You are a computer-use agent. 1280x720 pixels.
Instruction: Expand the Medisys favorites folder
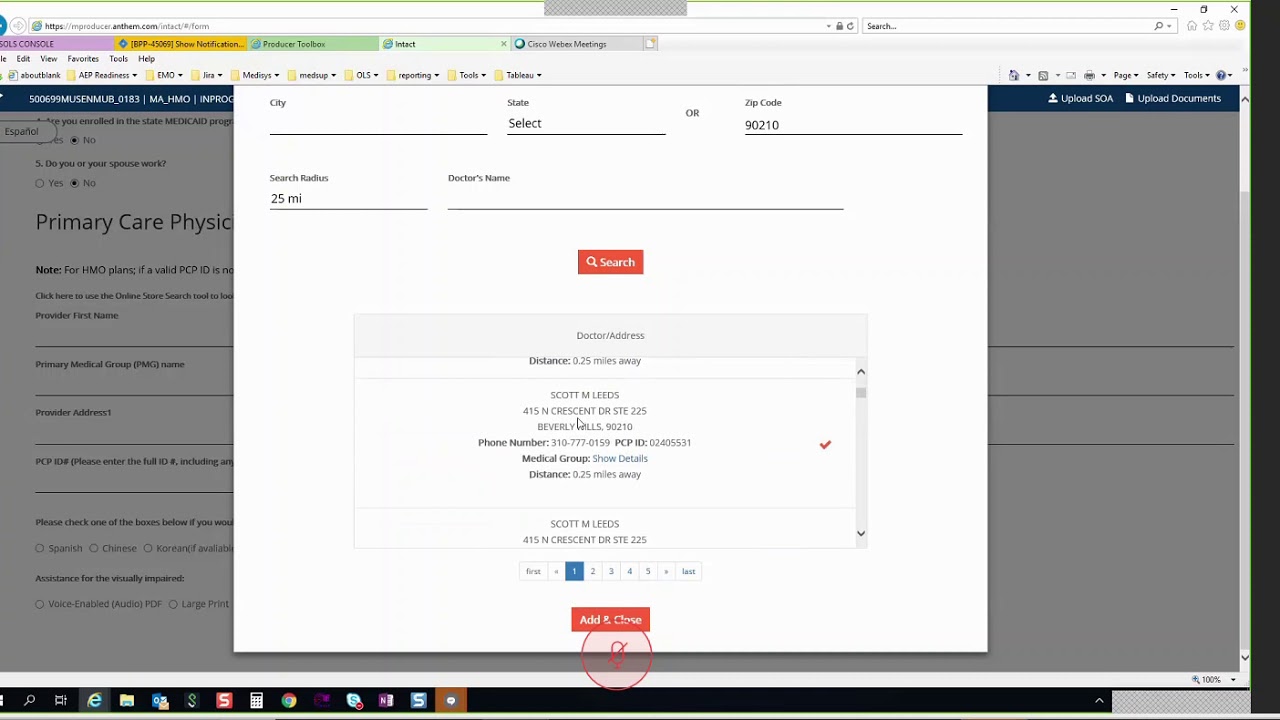[x=254, y=75]
